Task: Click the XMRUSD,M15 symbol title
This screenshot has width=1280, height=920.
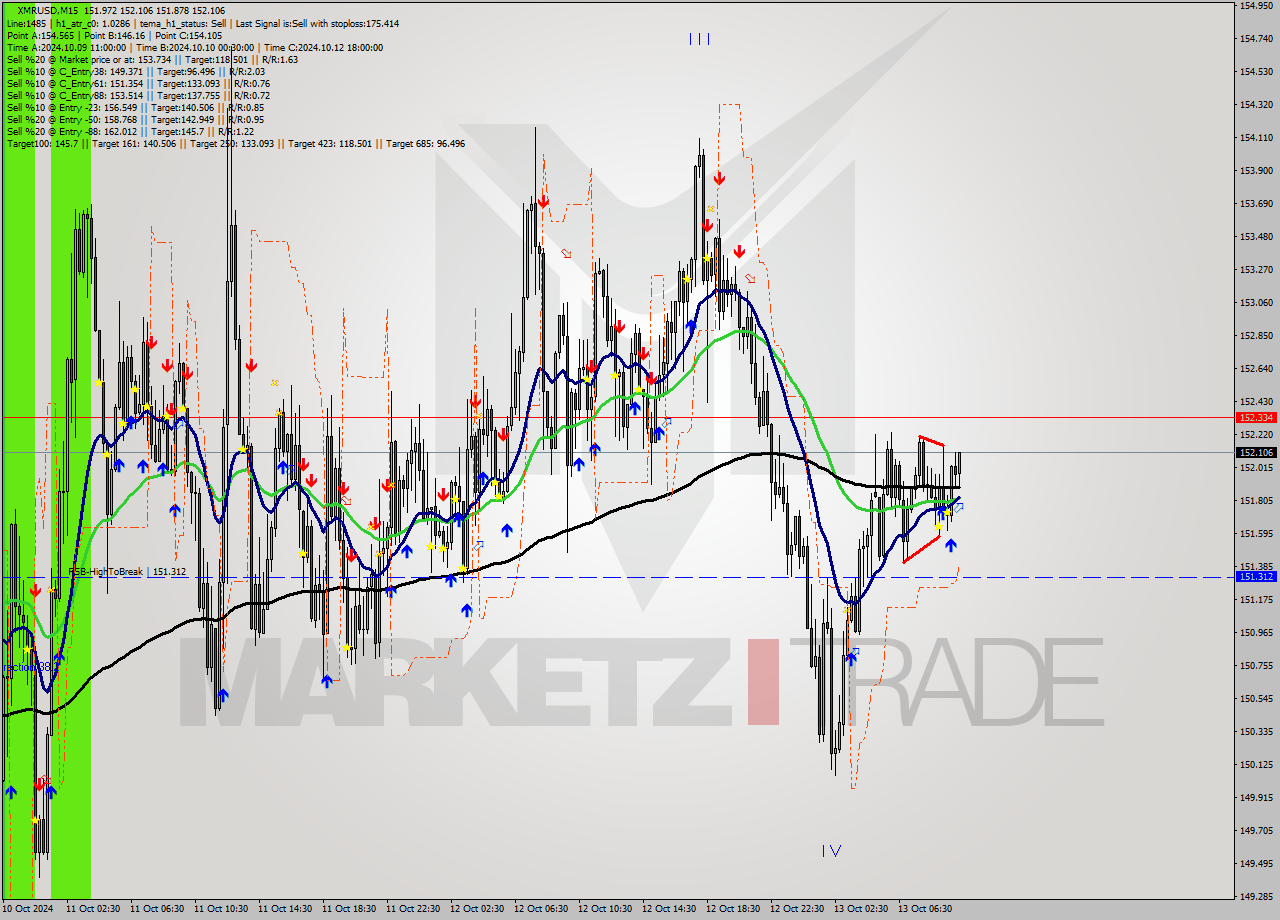Action: [x=46, y=11]
